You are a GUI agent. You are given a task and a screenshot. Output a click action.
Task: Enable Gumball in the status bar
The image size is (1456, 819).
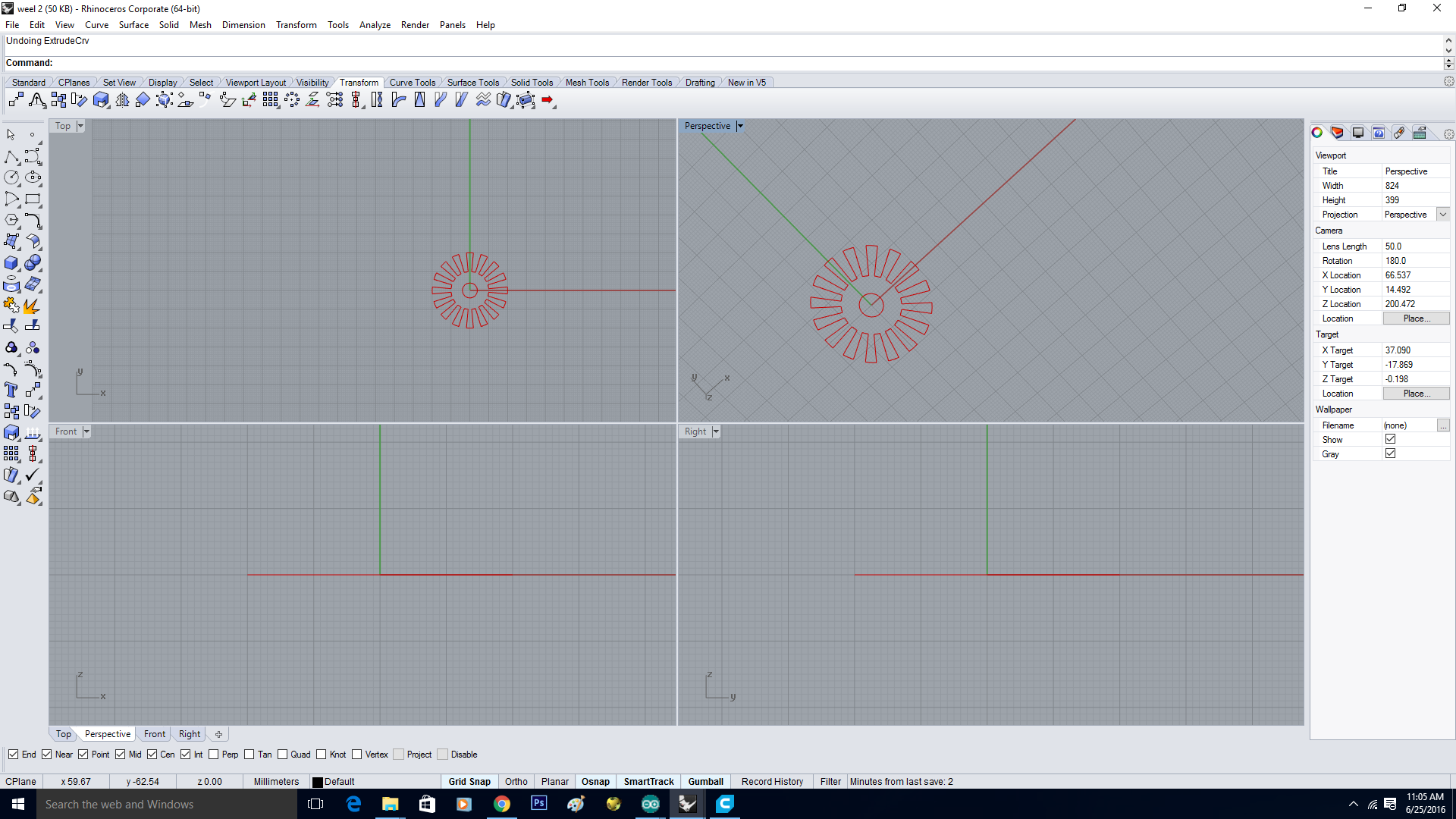pos(705,781)
